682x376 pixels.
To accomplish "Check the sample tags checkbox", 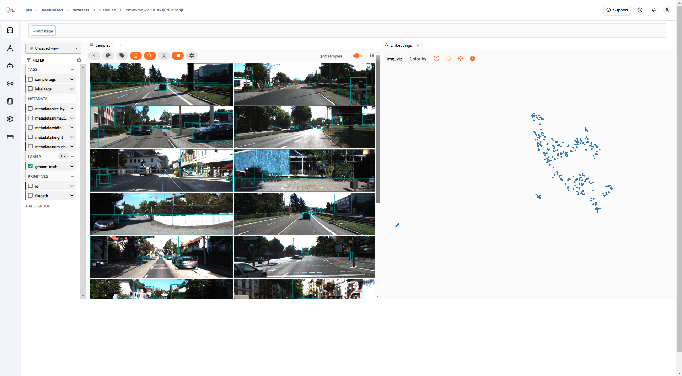I will pos(30,80).
